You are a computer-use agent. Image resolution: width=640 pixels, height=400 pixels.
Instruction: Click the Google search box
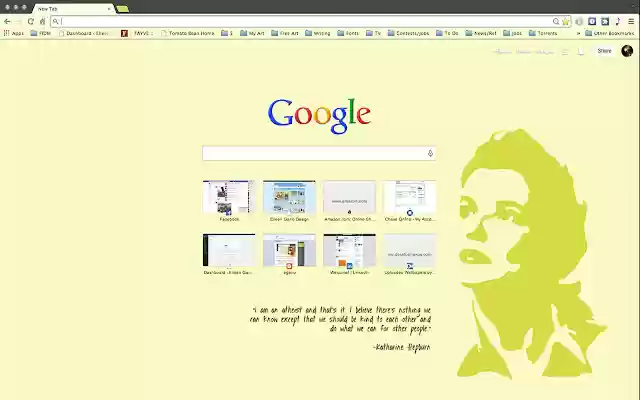(314, 153)
